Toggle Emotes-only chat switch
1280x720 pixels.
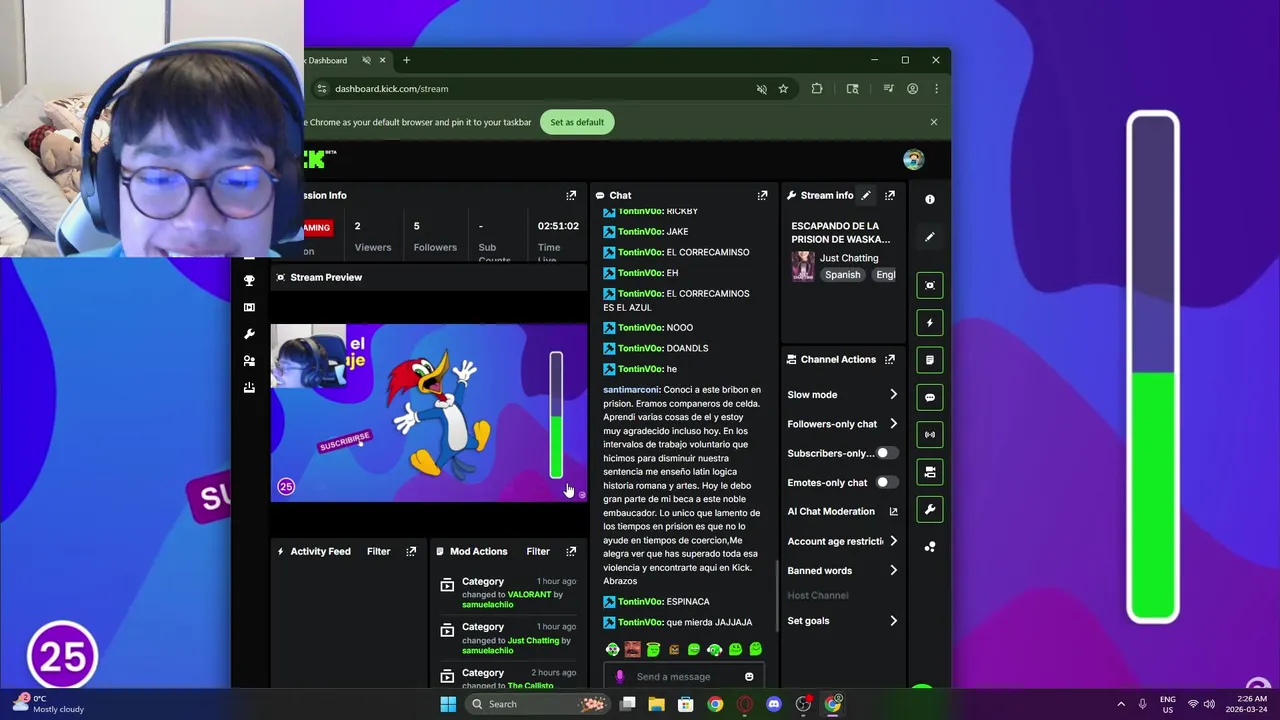click(x=887, y=482)
